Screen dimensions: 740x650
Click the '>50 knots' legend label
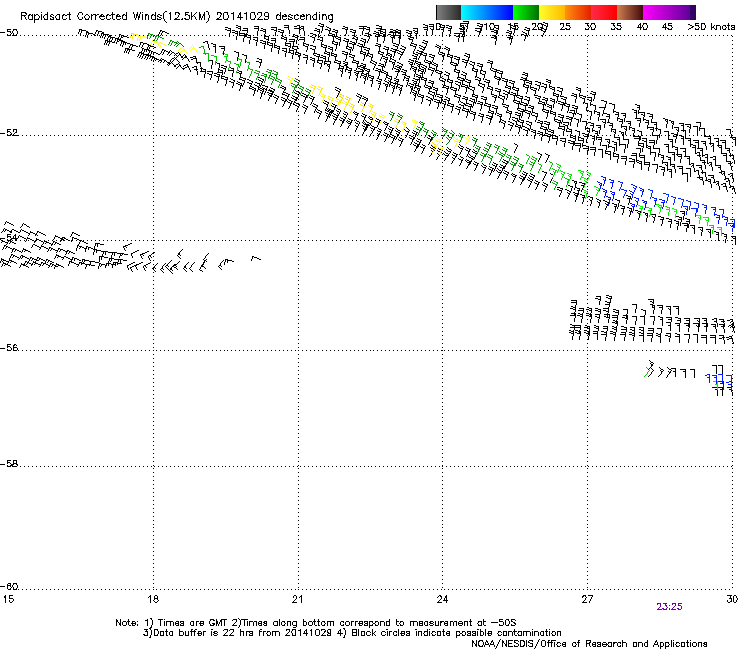tap(711, 27)
